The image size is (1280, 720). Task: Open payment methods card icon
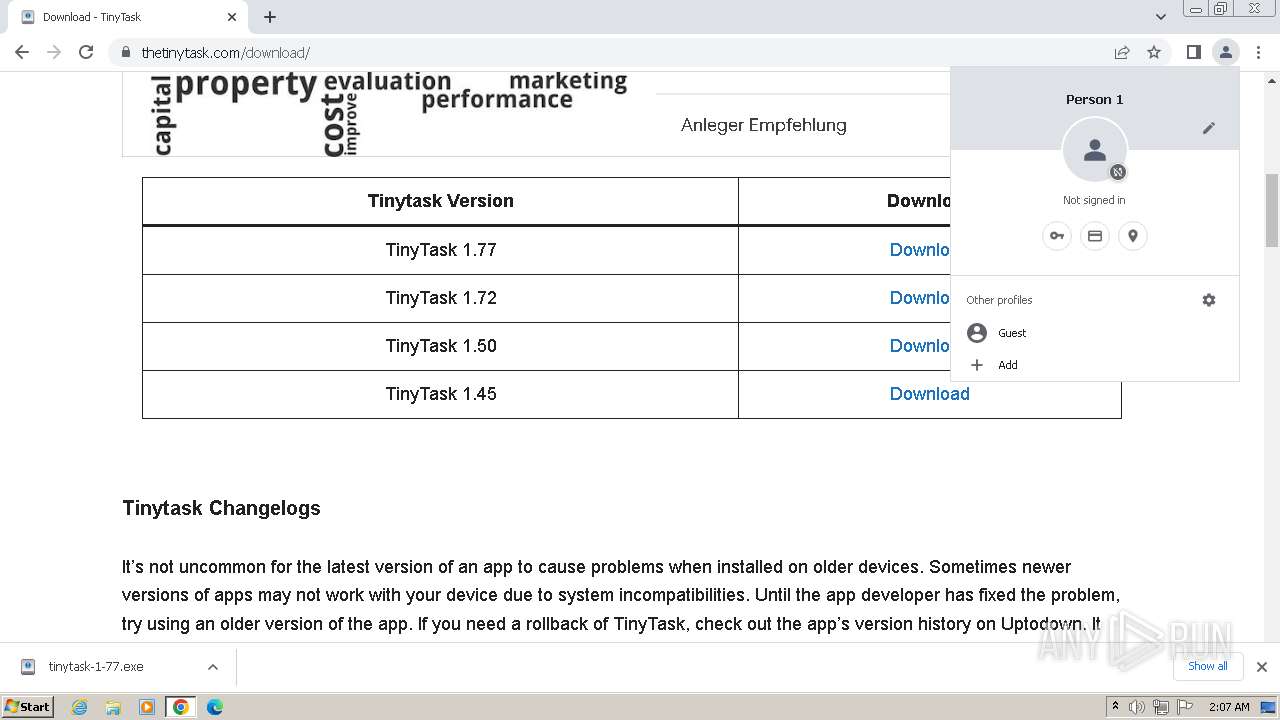pos(1095,236)
